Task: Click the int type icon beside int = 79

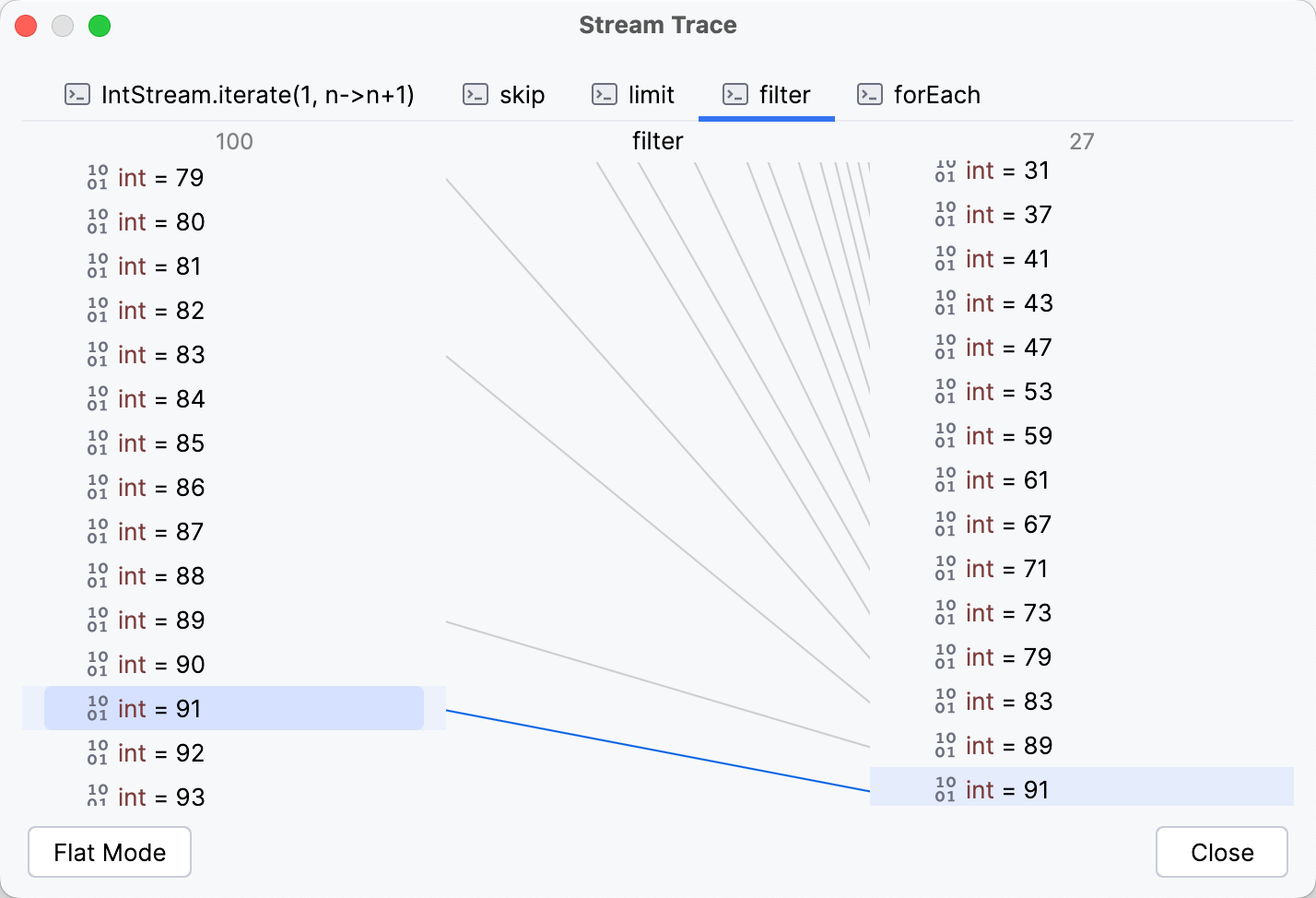Action: tap(97, 177)
